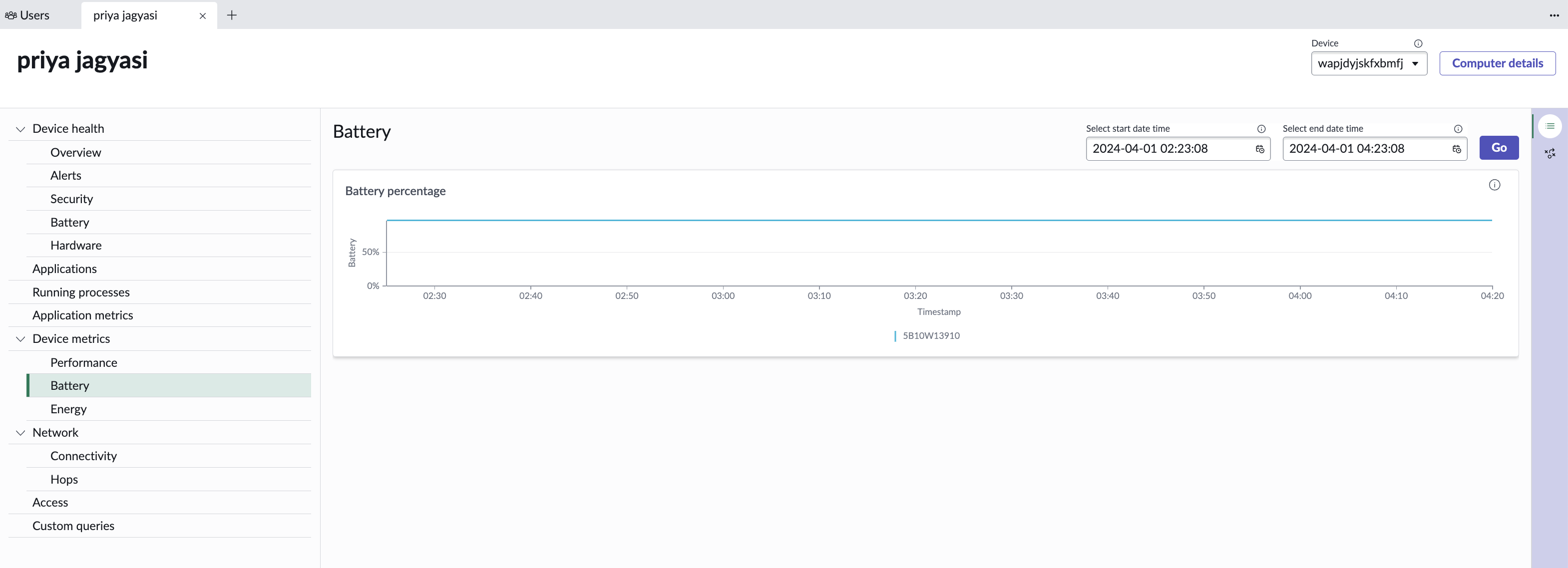Open Hardware in the sidebar
This screenshot has height=568, width=1568.
click(x=169, y=246)
